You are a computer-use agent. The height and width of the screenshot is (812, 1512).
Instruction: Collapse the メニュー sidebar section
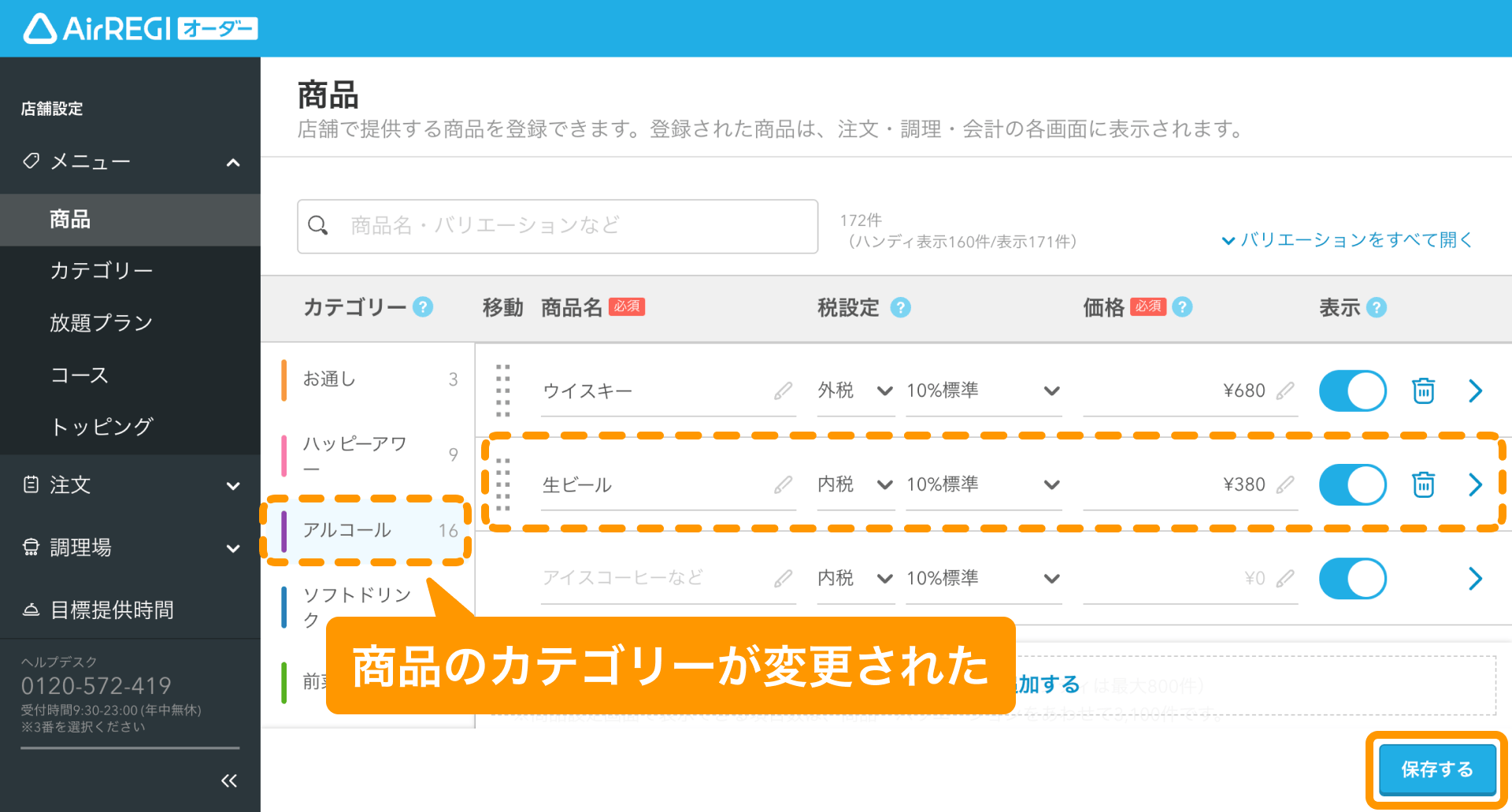pyautogui.click(x=233, y=162)
